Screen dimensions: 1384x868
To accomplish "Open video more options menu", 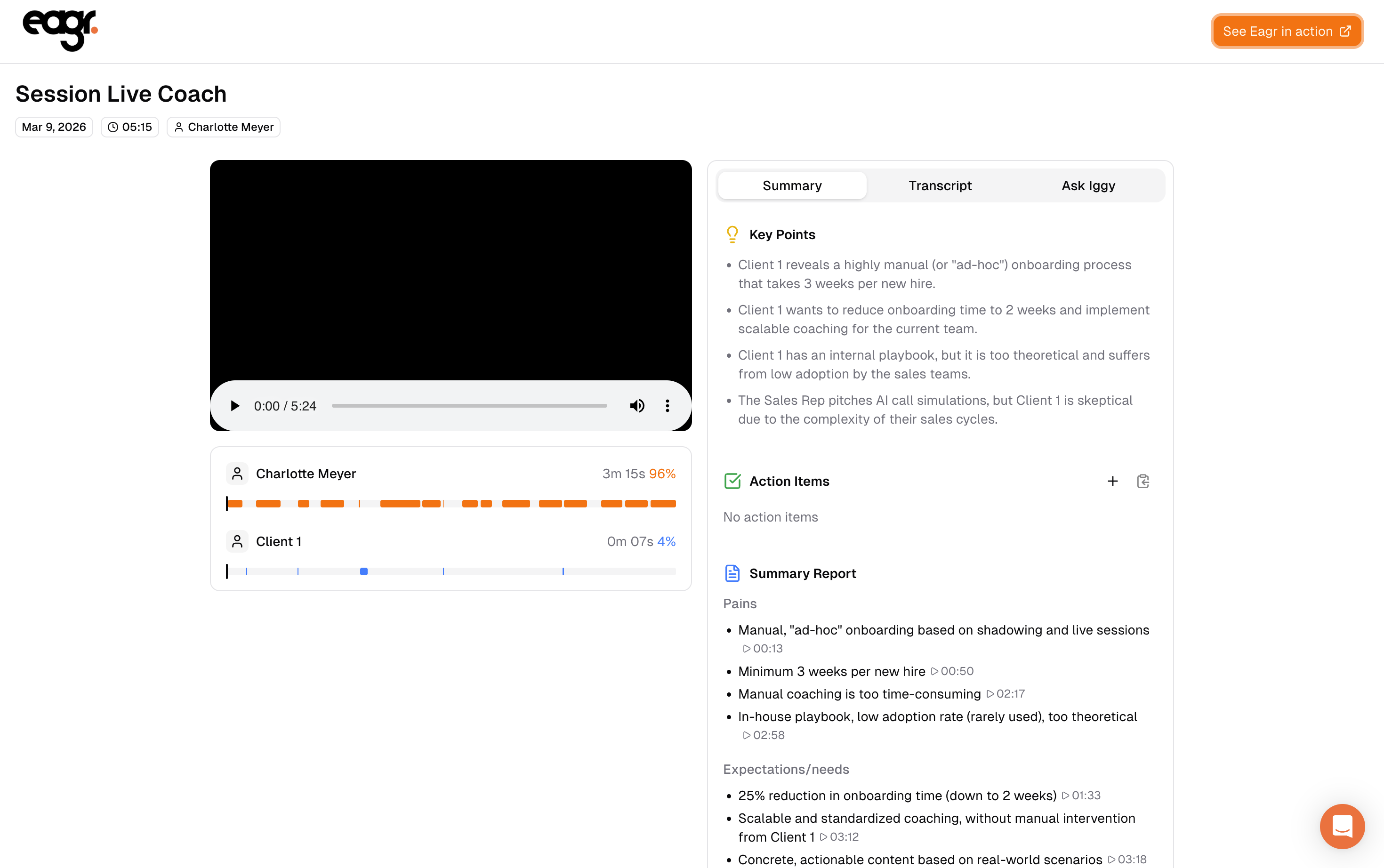I will [667, 406].
